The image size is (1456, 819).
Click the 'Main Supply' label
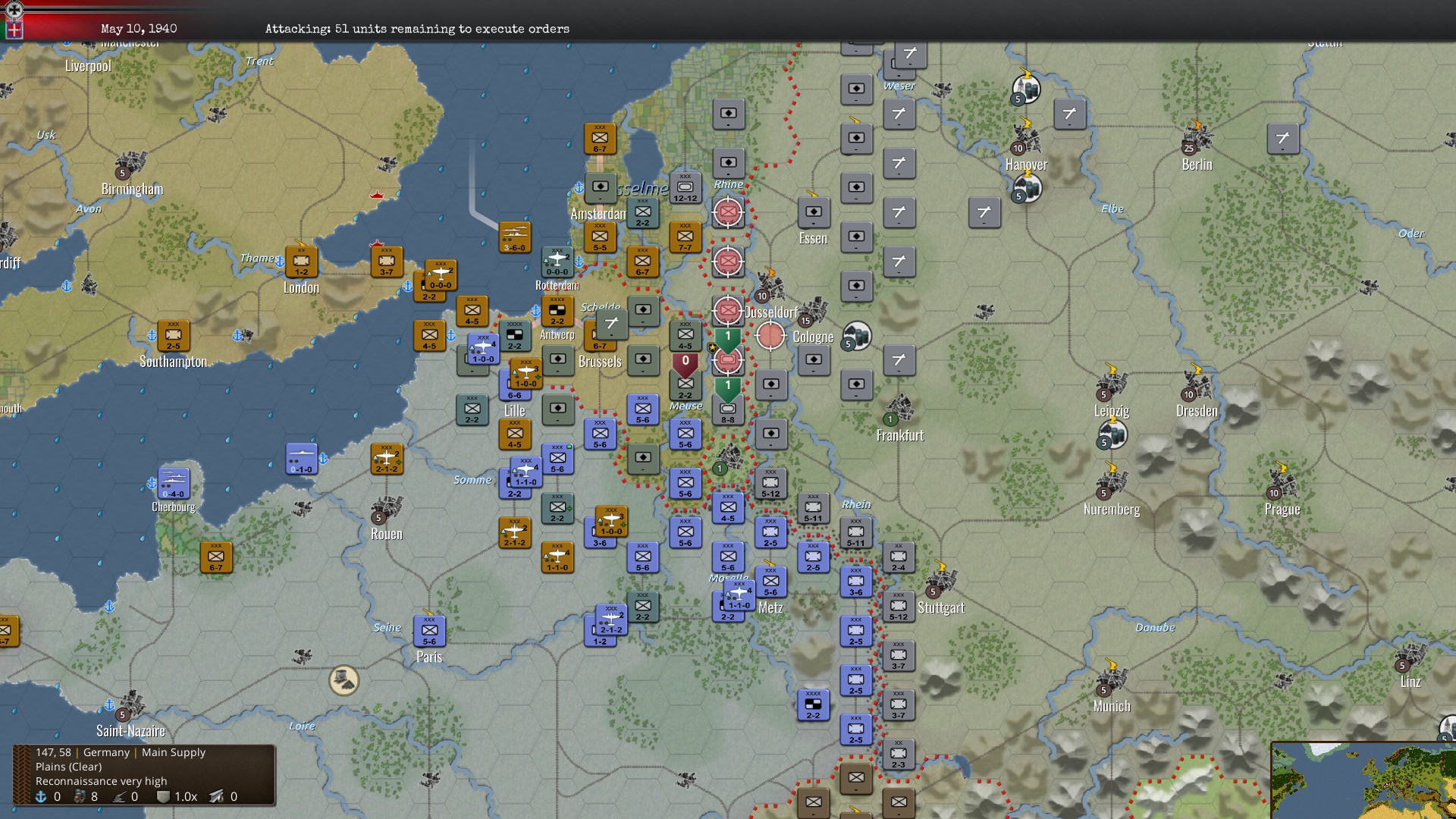(174, 752)
